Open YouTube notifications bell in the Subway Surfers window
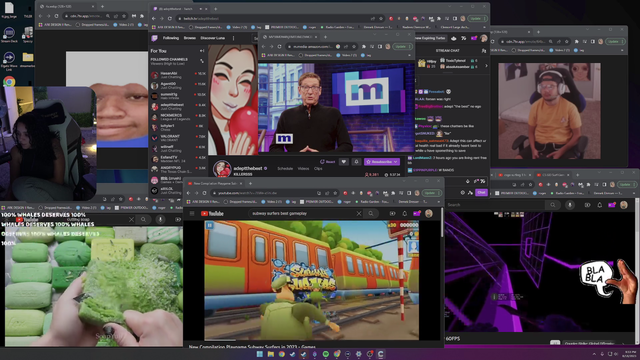 [x=404, y=213]
